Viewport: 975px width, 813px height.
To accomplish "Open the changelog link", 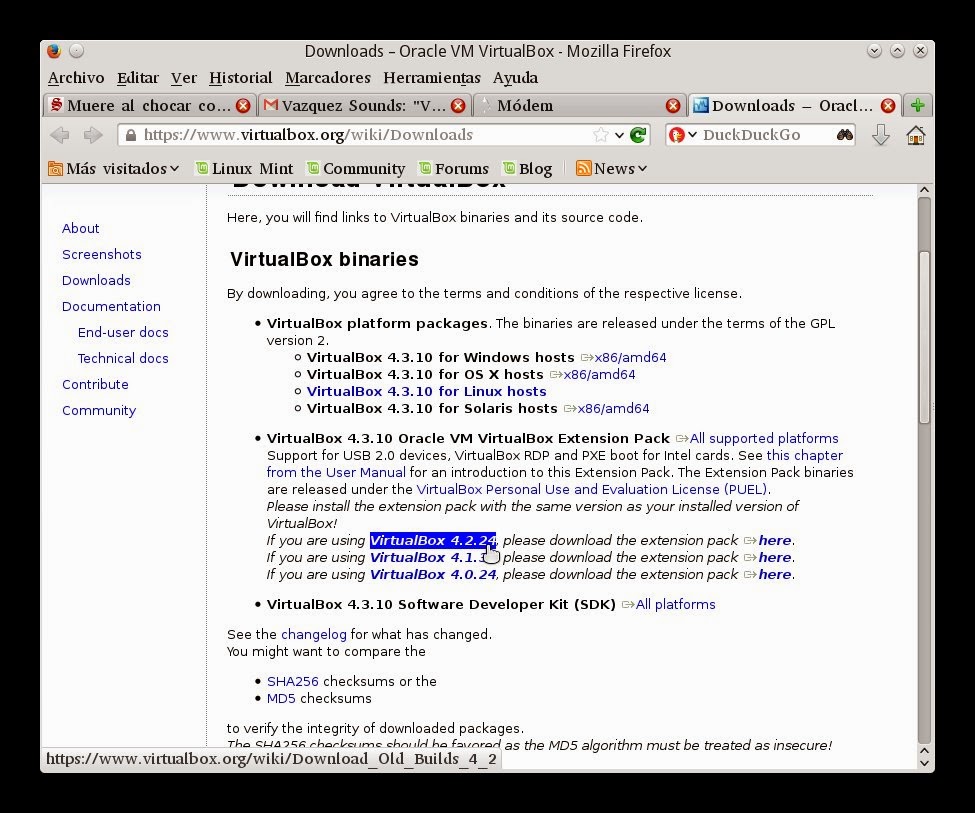I will 313,634.
